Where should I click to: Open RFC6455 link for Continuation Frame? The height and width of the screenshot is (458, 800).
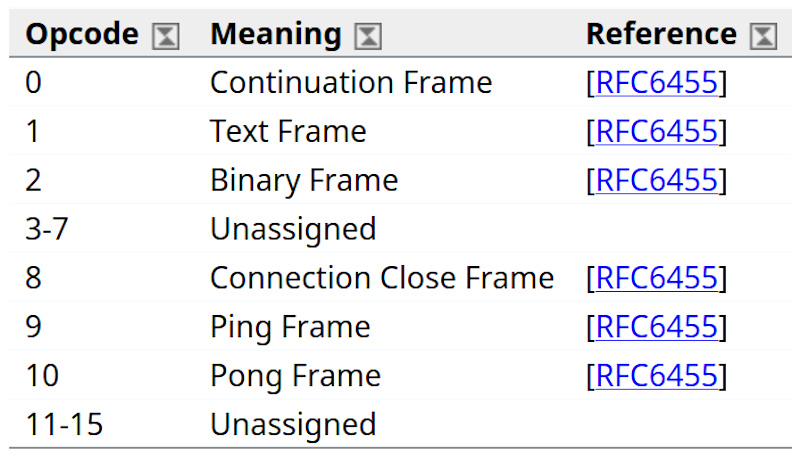coord(657,83)
